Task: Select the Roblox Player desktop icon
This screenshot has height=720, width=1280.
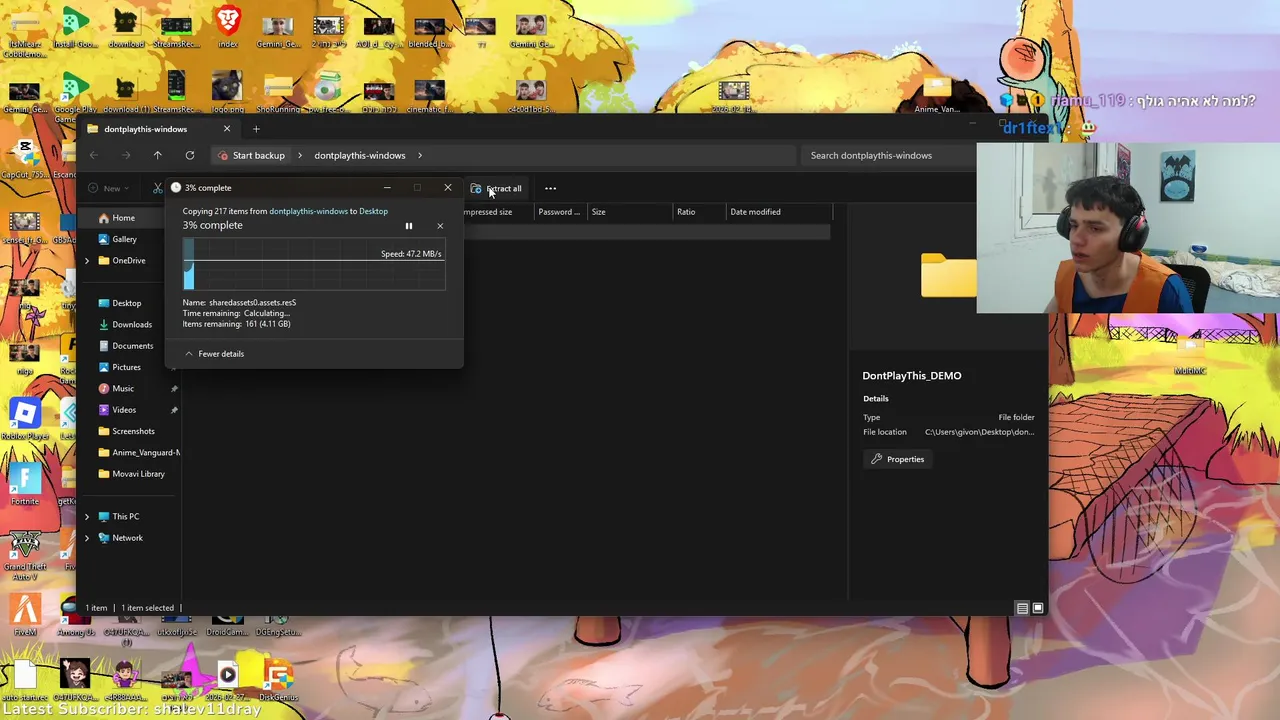Action: point(25,420)
